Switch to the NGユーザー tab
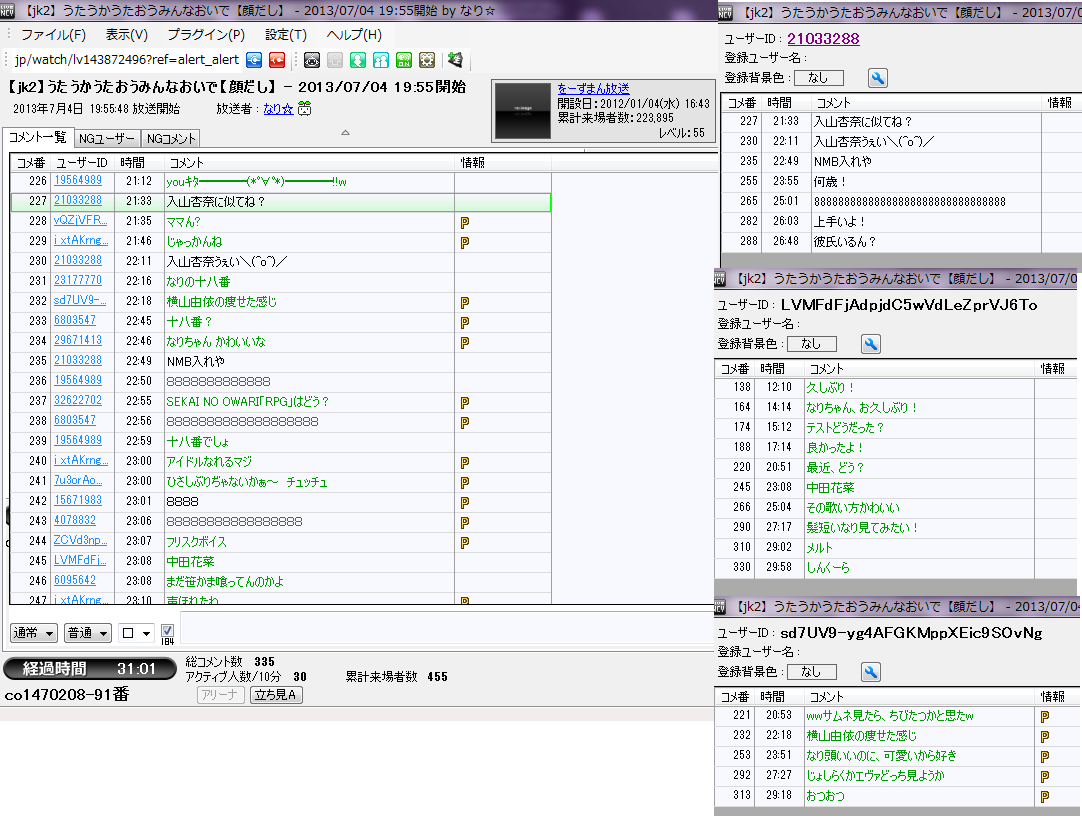The height and width of the screenshot is (824, 1082). coord(108,138)
